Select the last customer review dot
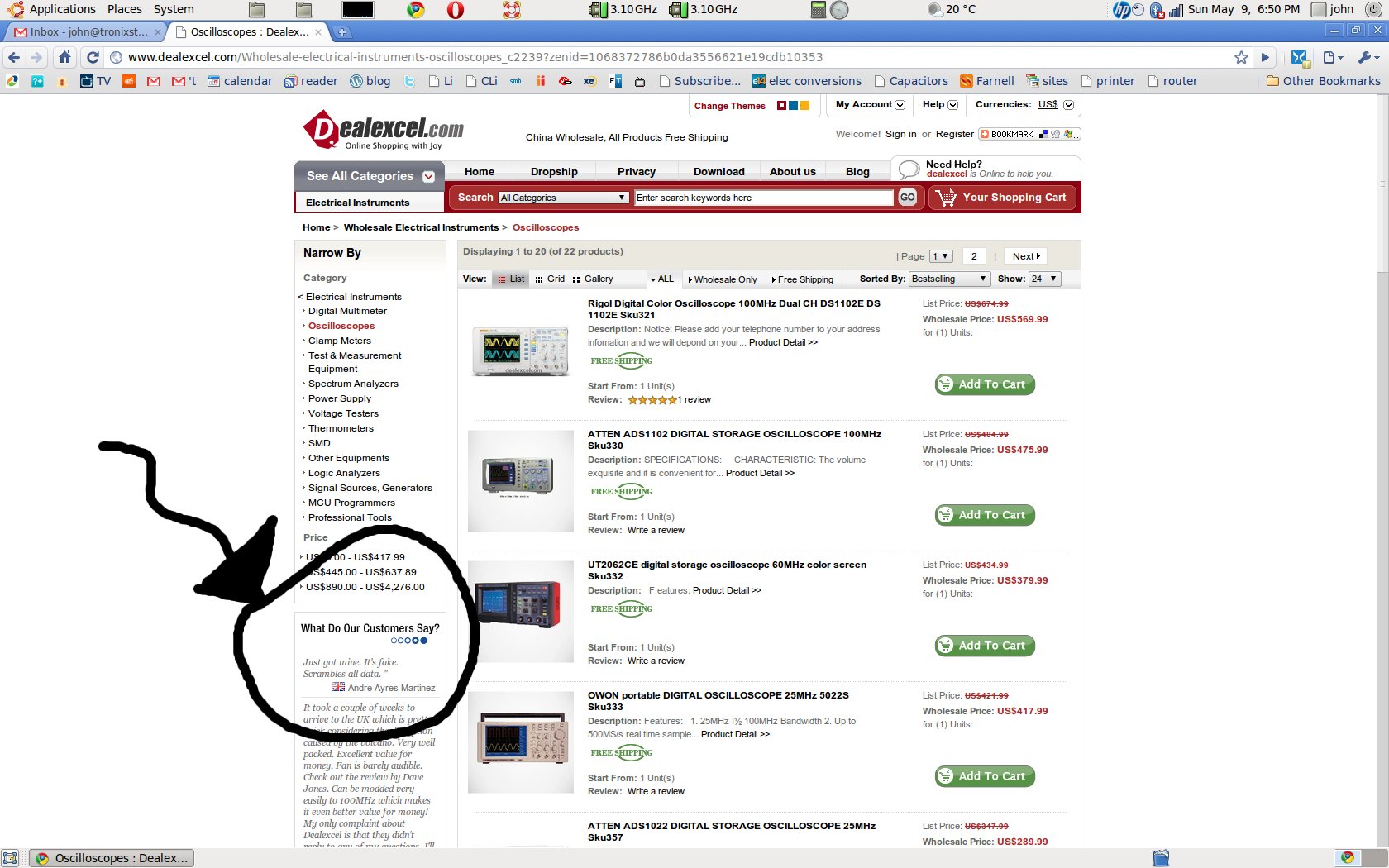The width and height of the screenshot is (1389, 868). pos(422,640)
